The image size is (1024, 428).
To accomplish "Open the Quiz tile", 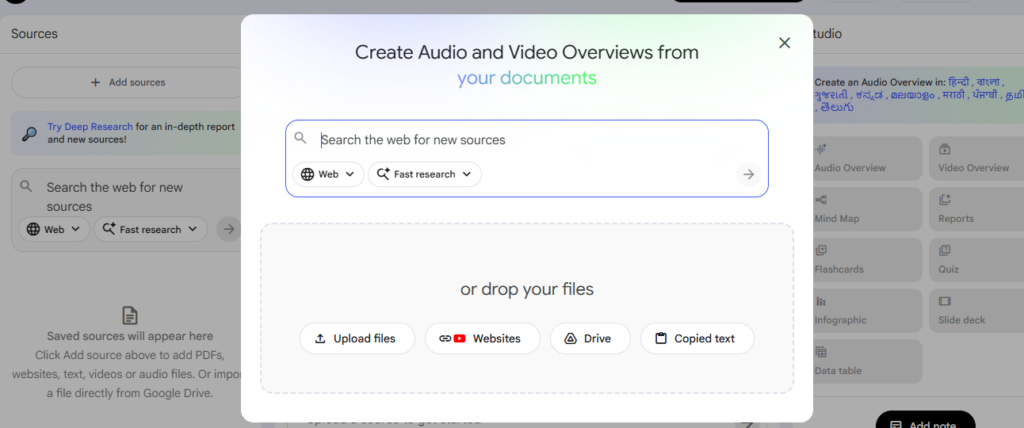I will [974, 260].
